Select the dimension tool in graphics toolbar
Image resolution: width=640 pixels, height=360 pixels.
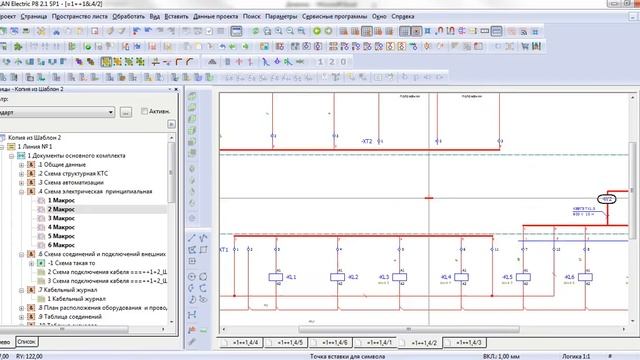192,314
